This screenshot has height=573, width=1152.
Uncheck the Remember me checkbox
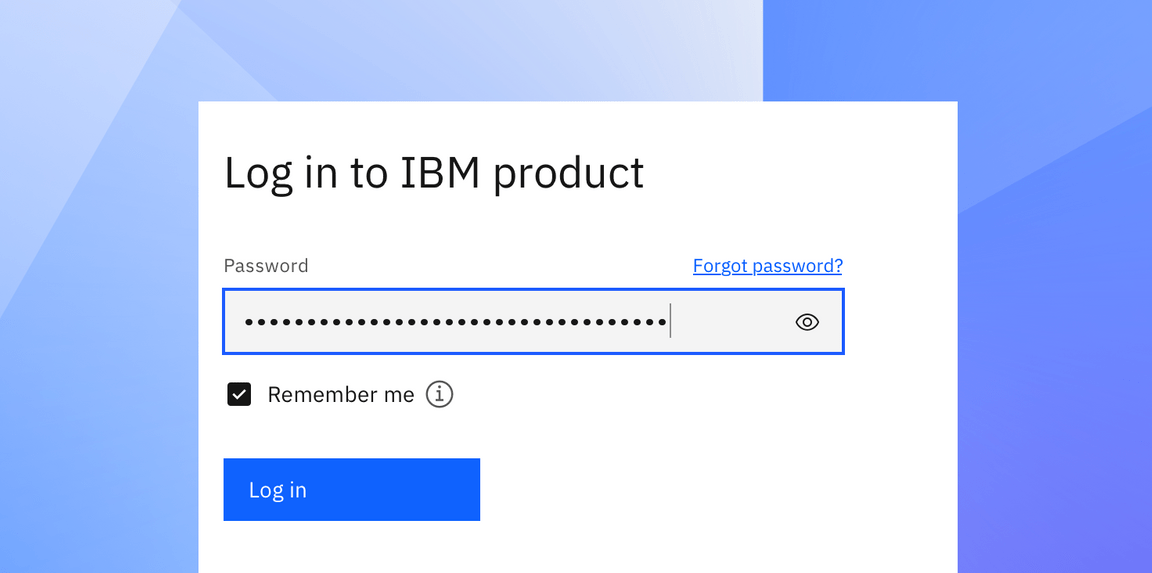tap(239, 394)
